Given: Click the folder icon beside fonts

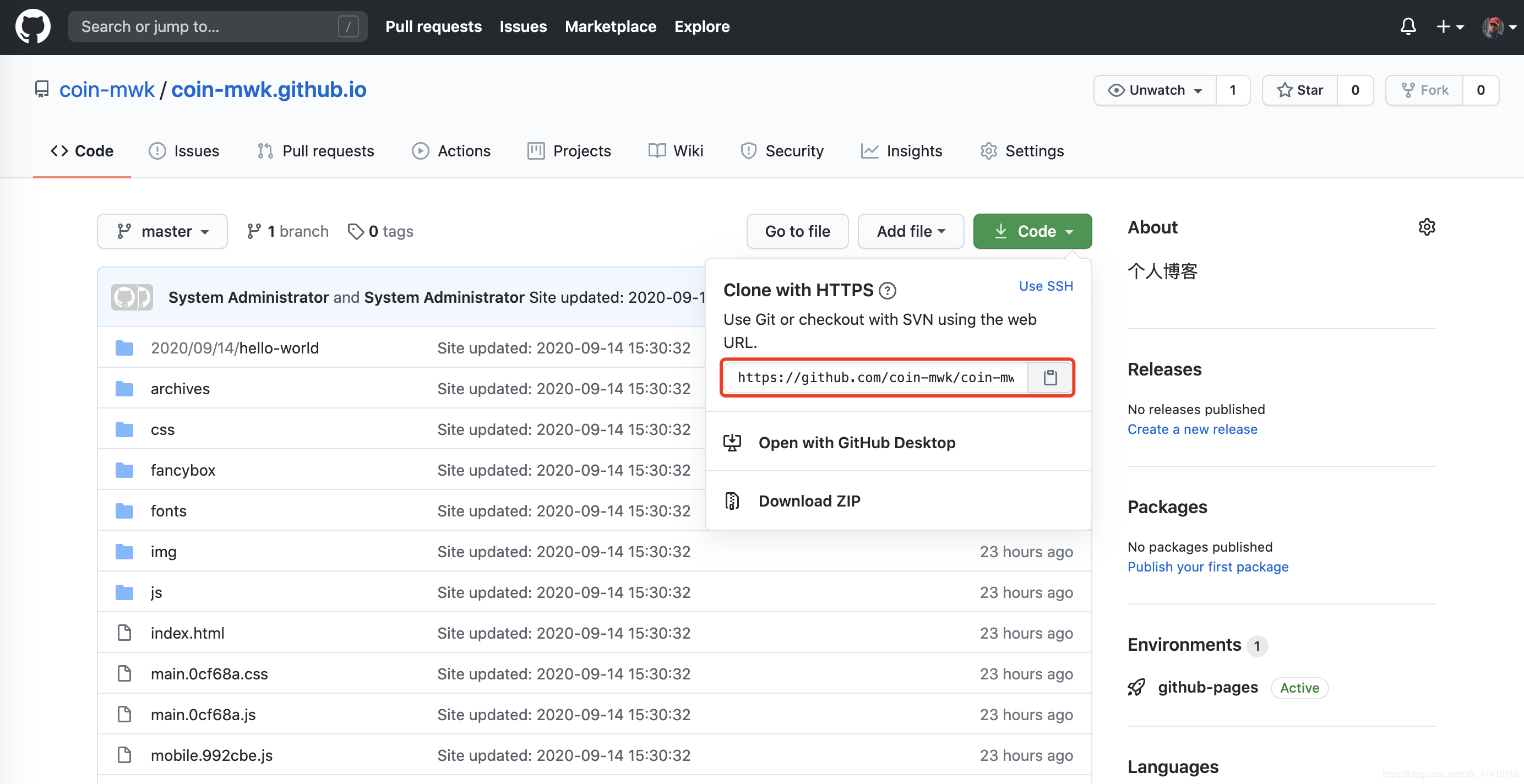Looking at the screenshot, I should (x=124, y=511).
